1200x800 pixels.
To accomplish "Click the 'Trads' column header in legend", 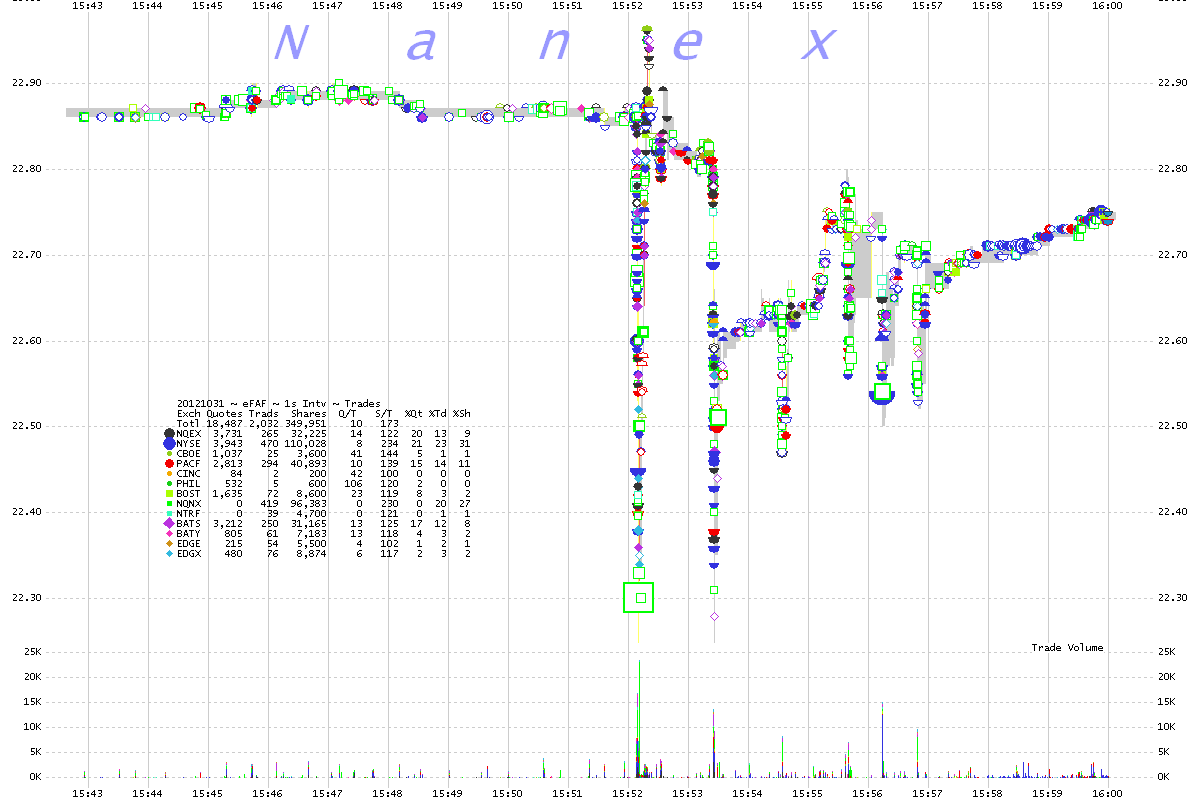I will 264,414.
